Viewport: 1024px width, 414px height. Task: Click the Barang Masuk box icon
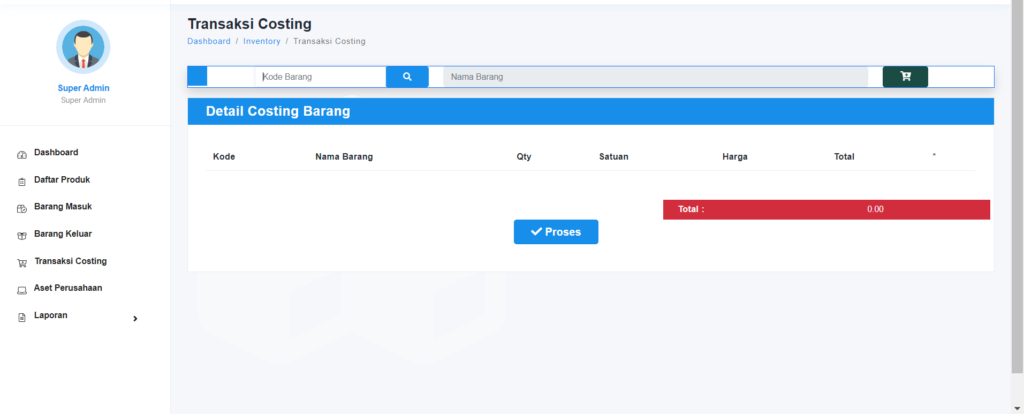(x=21, y=209)
